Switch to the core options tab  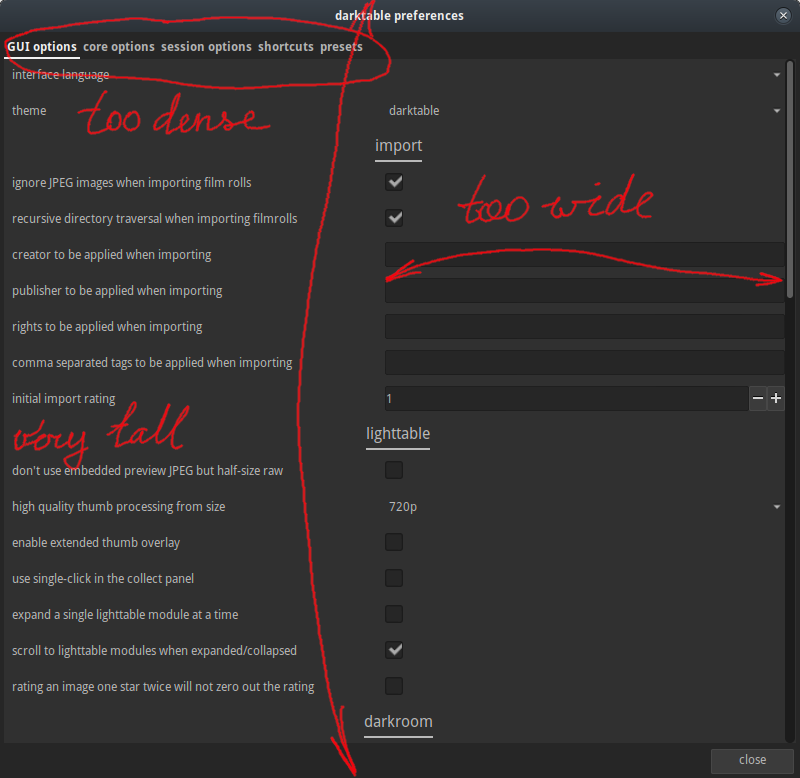(x=118, y=46)
